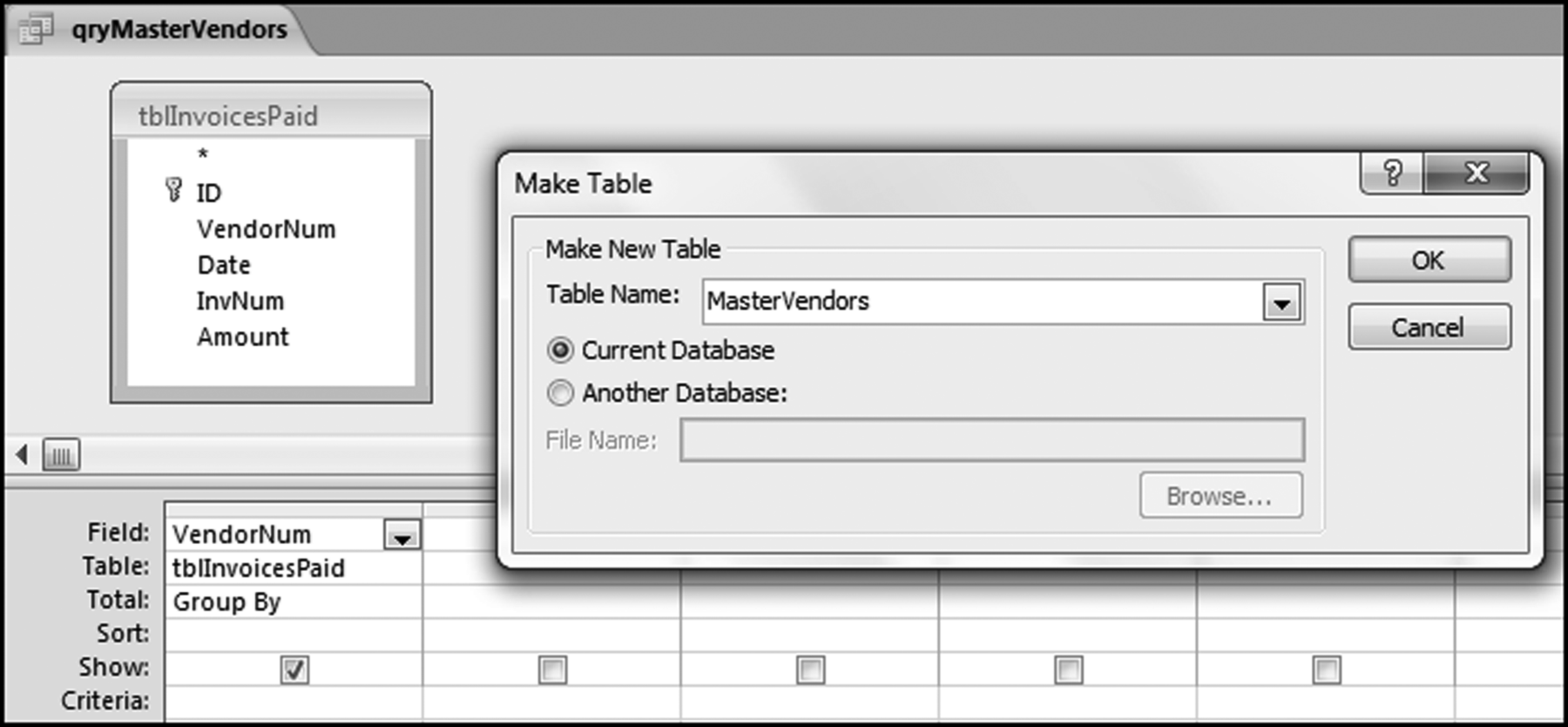Click the Group By total cell

pos(293,602)
